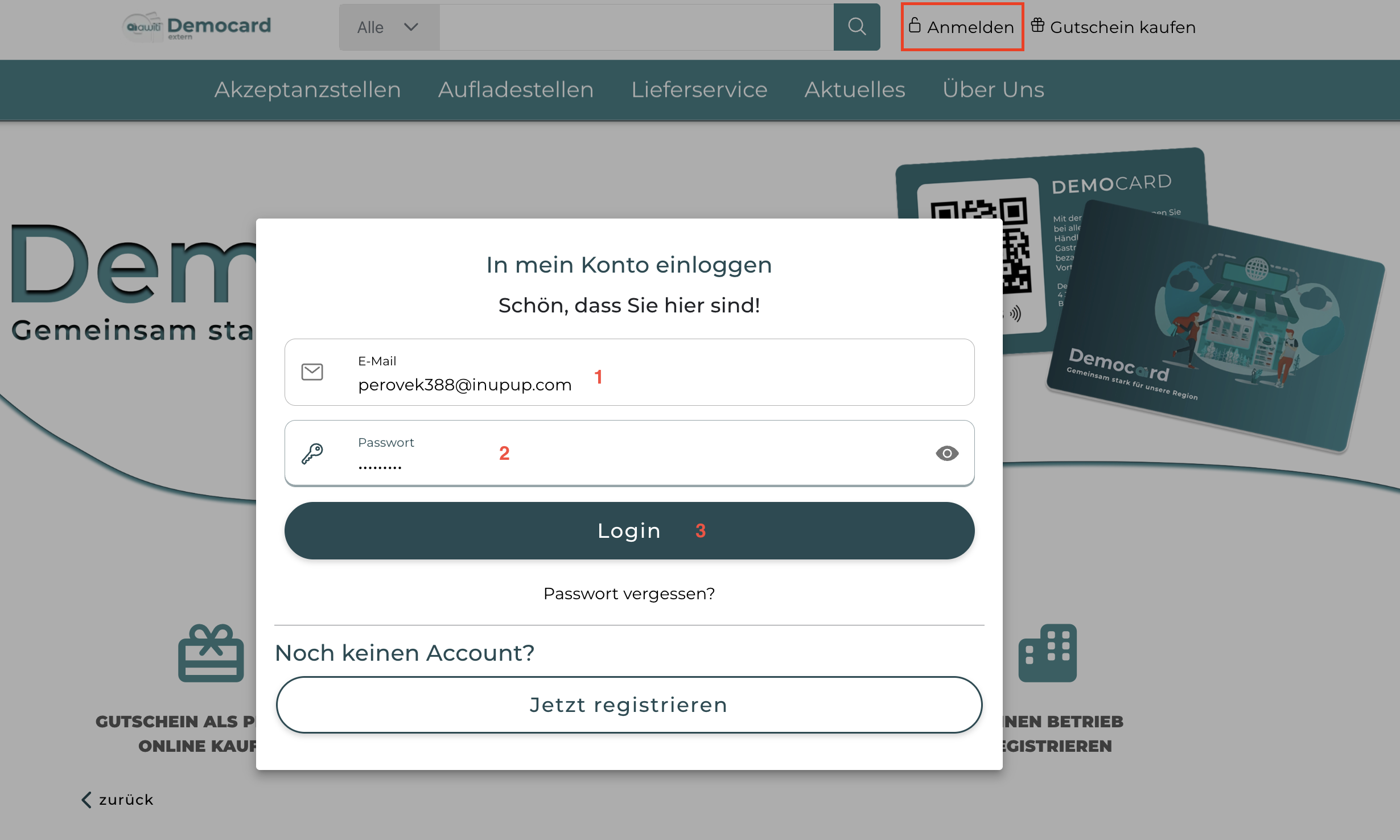This screenshot has width=1400, height=840.
Task: Click the building icon for Betrieb registrieren
Action: click(x=1047, y=653)
